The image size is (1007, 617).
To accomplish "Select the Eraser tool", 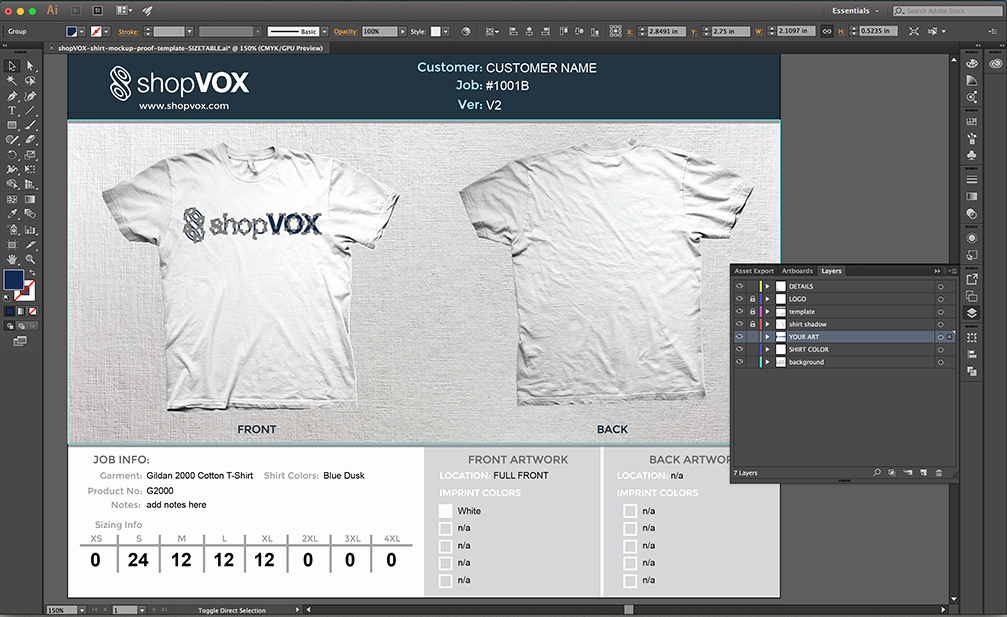I will point(30,140).
